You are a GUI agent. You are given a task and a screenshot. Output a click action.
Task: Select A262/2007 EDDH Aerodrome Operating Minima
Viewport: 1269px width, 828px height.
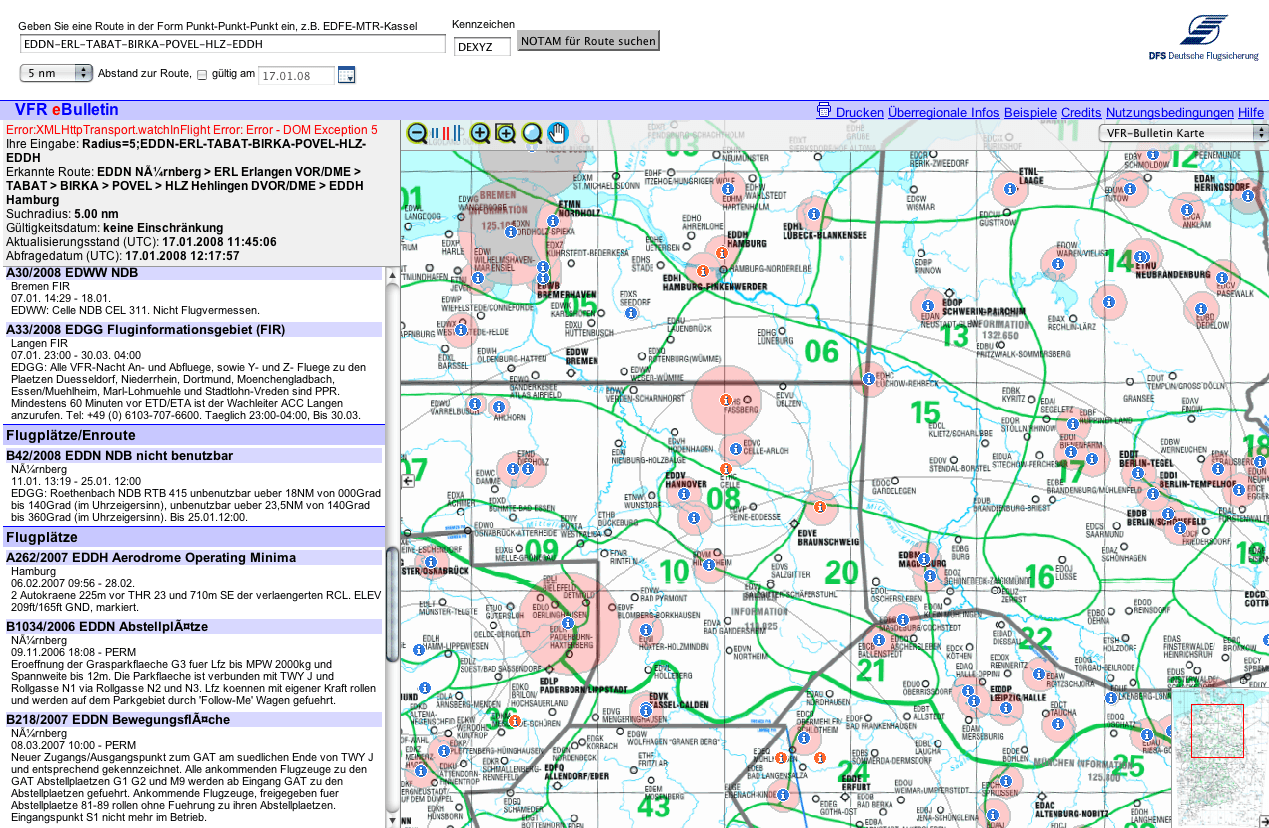tap(193, 557)
